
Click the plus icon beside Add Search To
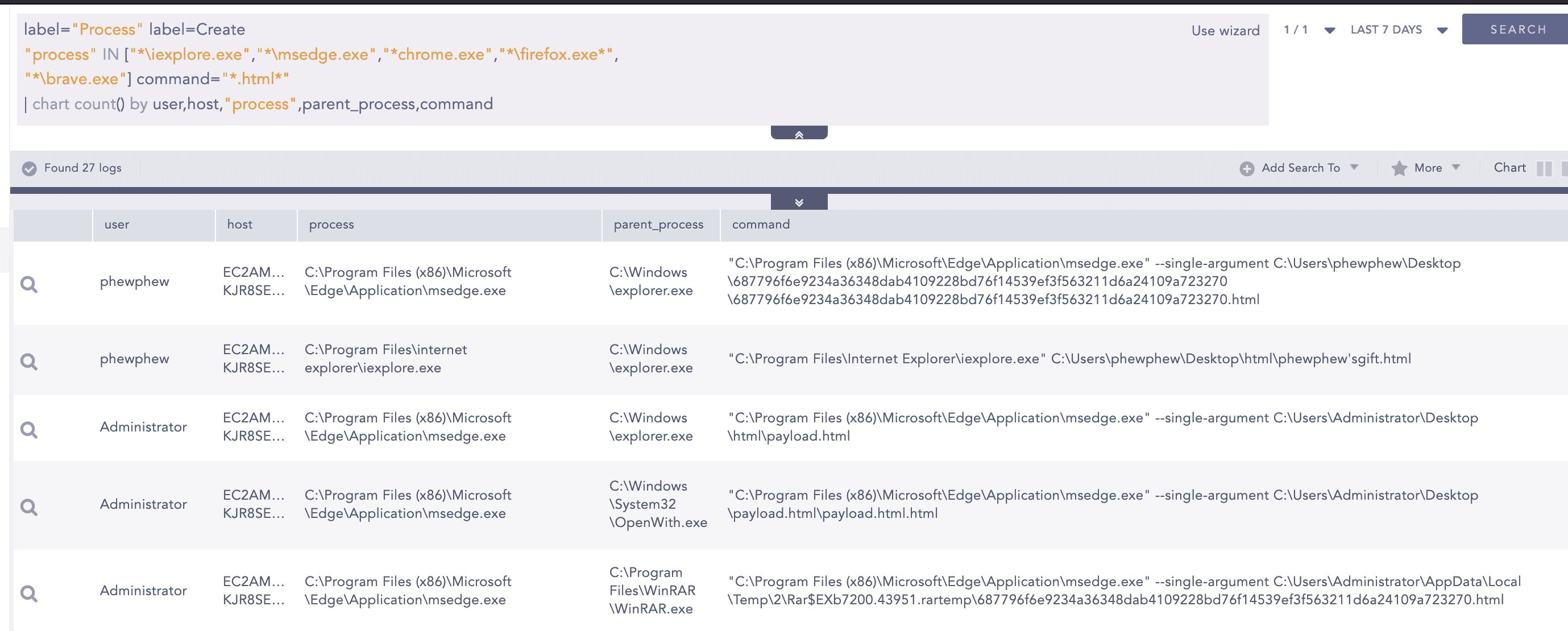click(1246, 168)
